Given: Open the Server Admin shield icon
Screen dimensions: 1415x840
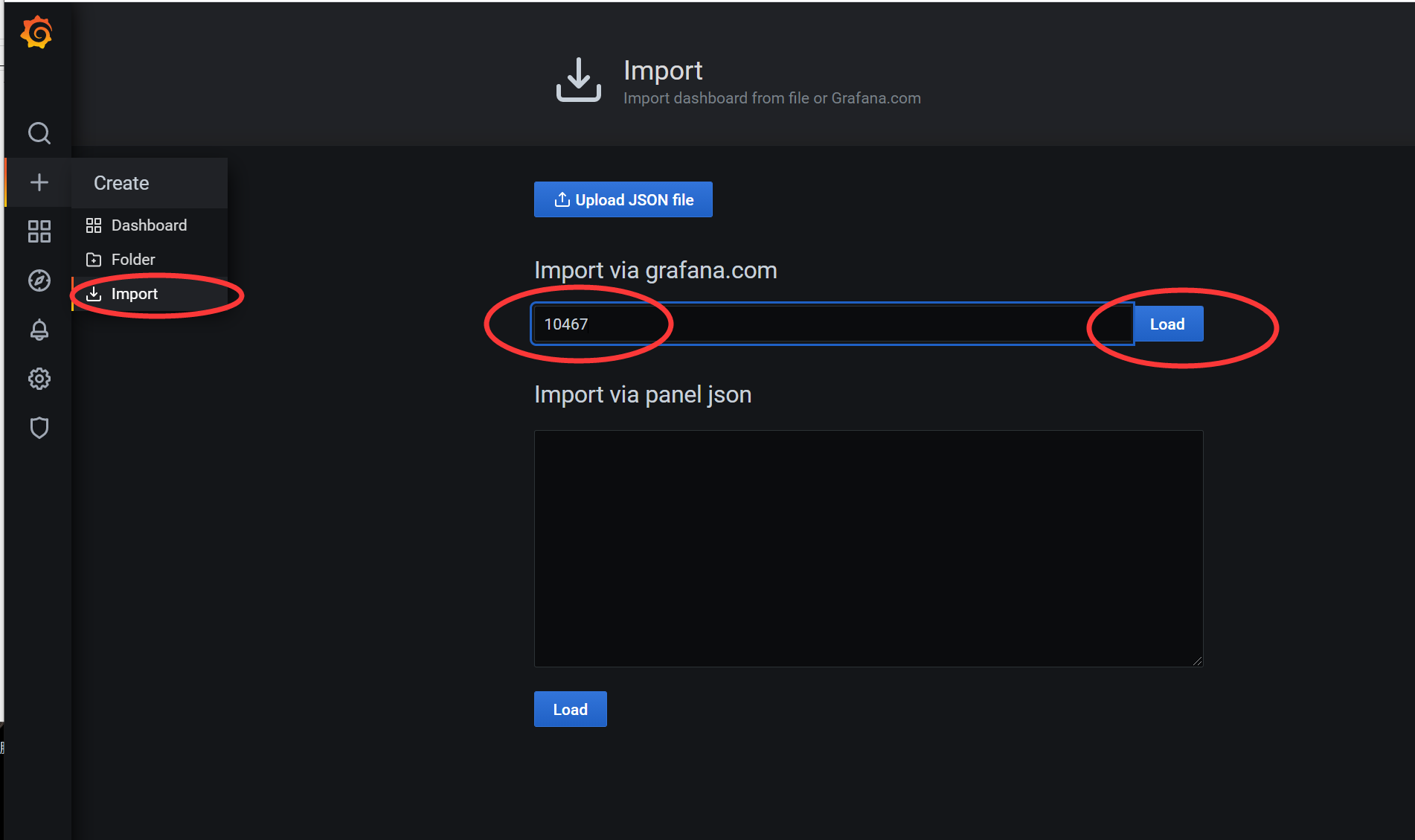Looking at the screenshot, I should [x=39, y=428].
